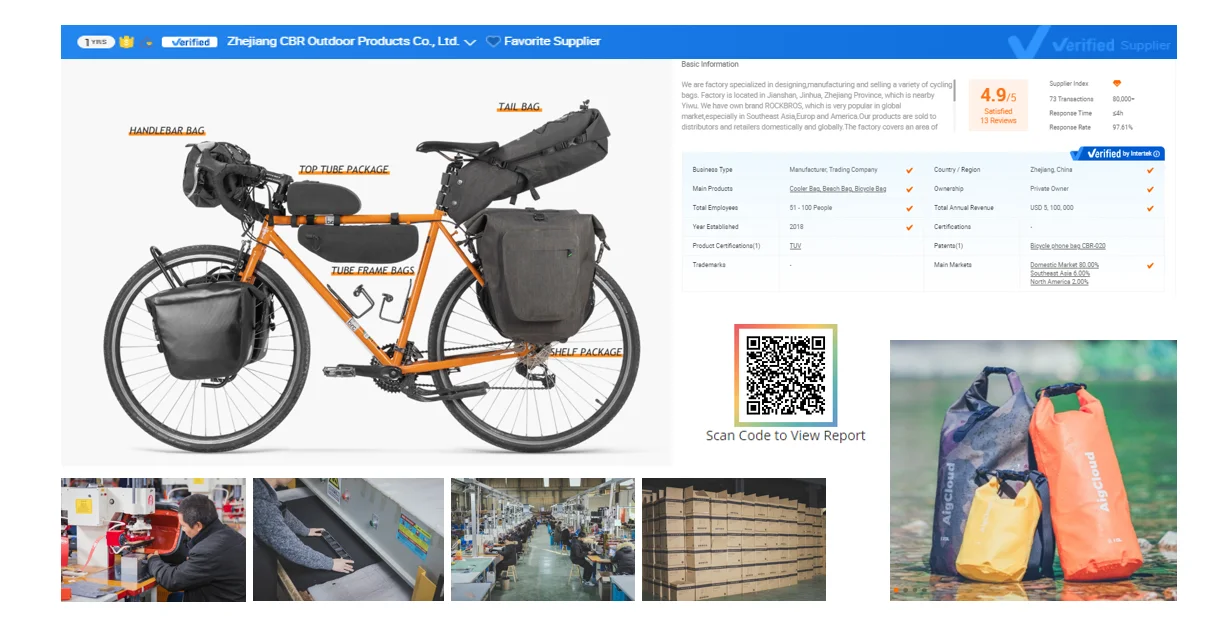
Task: Open the factory production line thumbnail
Action: 543,540
